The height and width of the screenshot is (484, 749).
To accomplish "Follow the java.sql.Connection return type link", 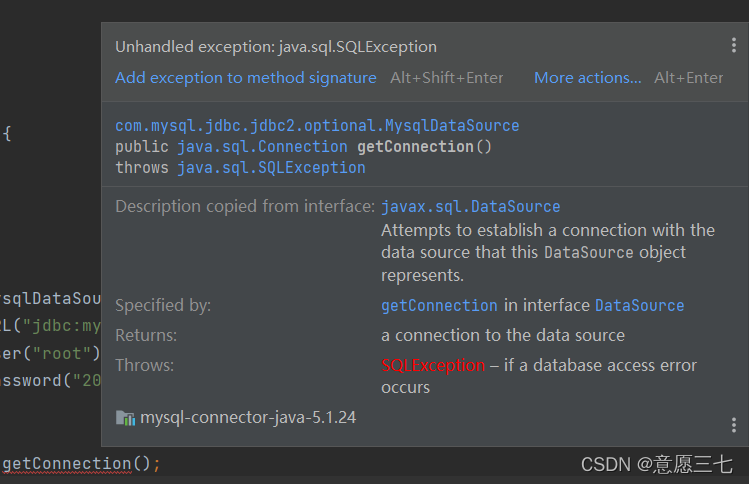I will (263, 147).
